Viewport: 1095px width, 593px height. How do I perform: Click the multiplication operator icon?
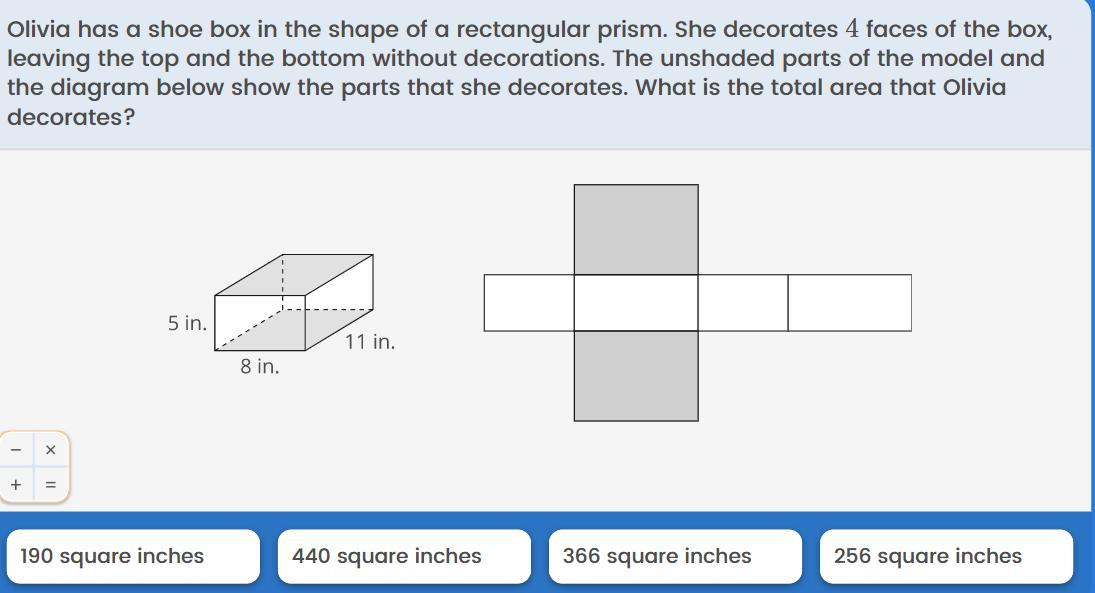50,450
